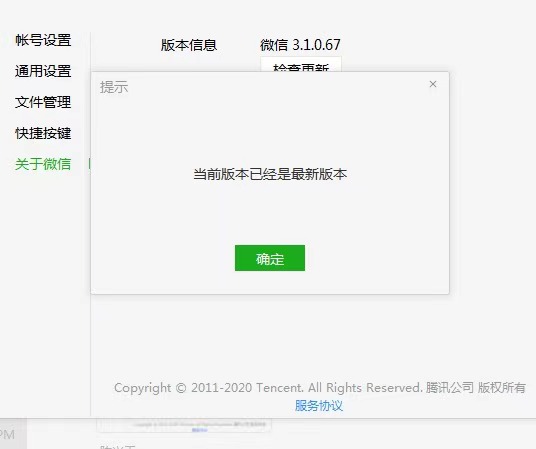This screenshot has height=449, width=536.
Task: Open the 文件管理 file management section
Action: pos(43,102)
